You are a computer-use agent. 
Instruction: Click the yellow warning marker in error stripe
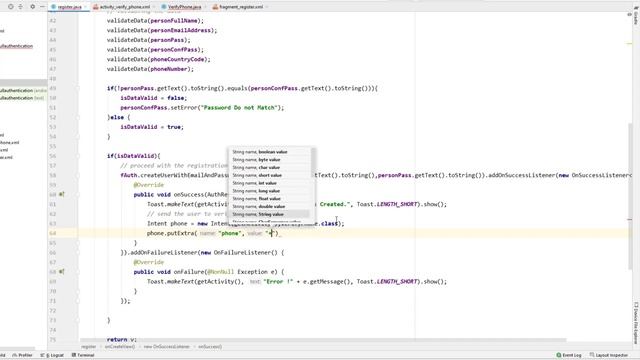[629, 43]
